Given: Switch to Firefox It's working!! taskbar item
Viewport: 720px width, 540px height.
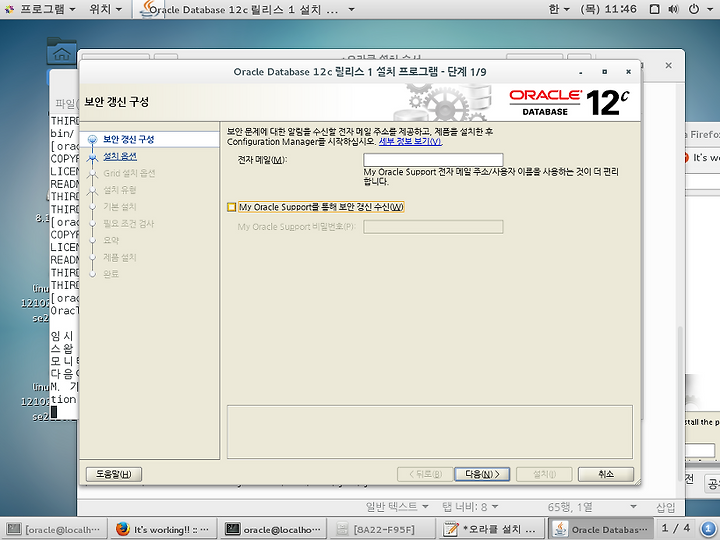Looking at the screenshot, I should coord(163,529).
